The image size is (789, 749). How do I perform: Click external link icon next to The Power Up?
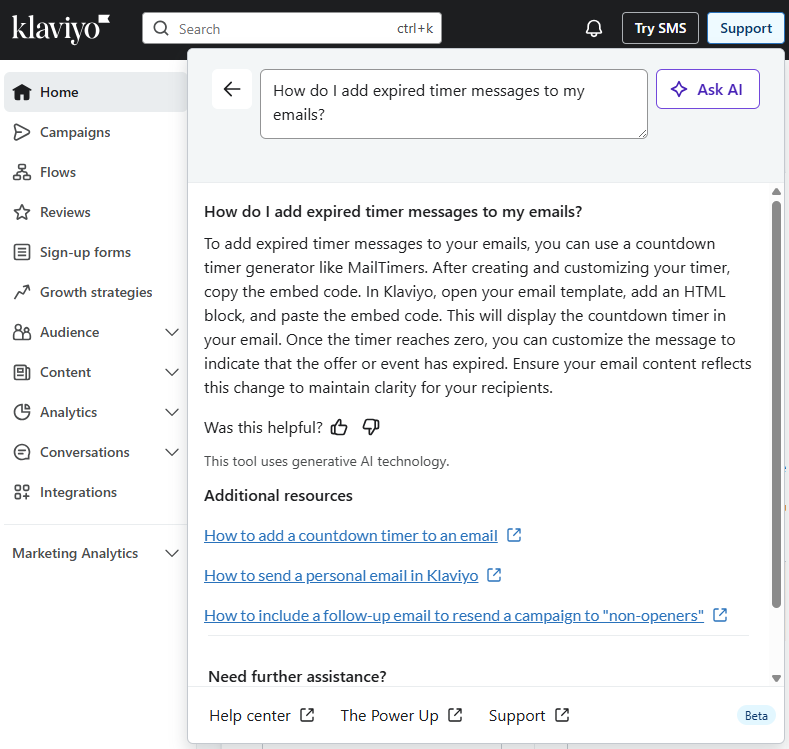pyautogui.click(x=455, y=715)
